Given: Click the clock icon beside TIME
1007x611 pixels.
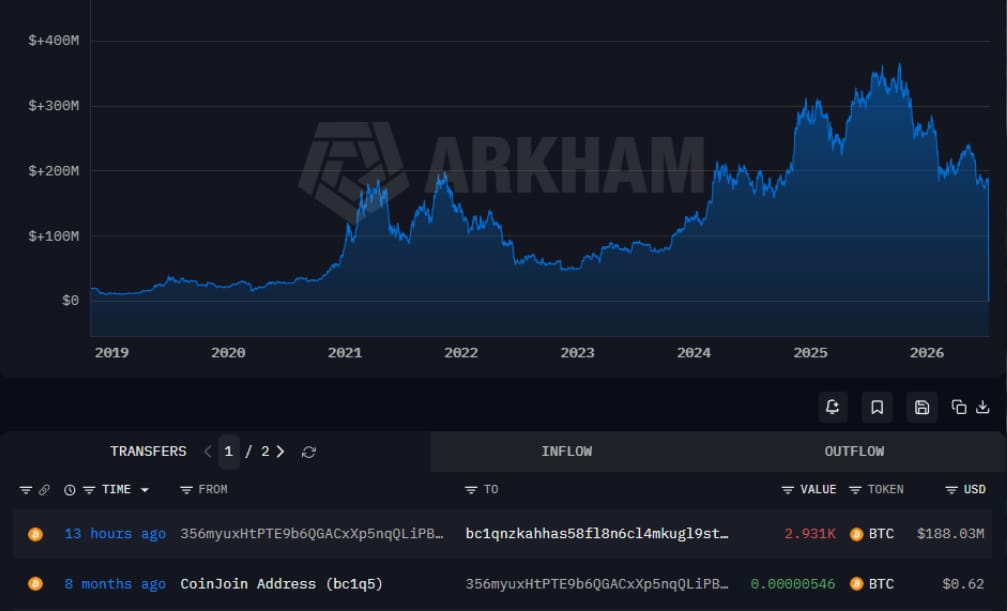Looking at the screenshot, I should tap(69, 490).
